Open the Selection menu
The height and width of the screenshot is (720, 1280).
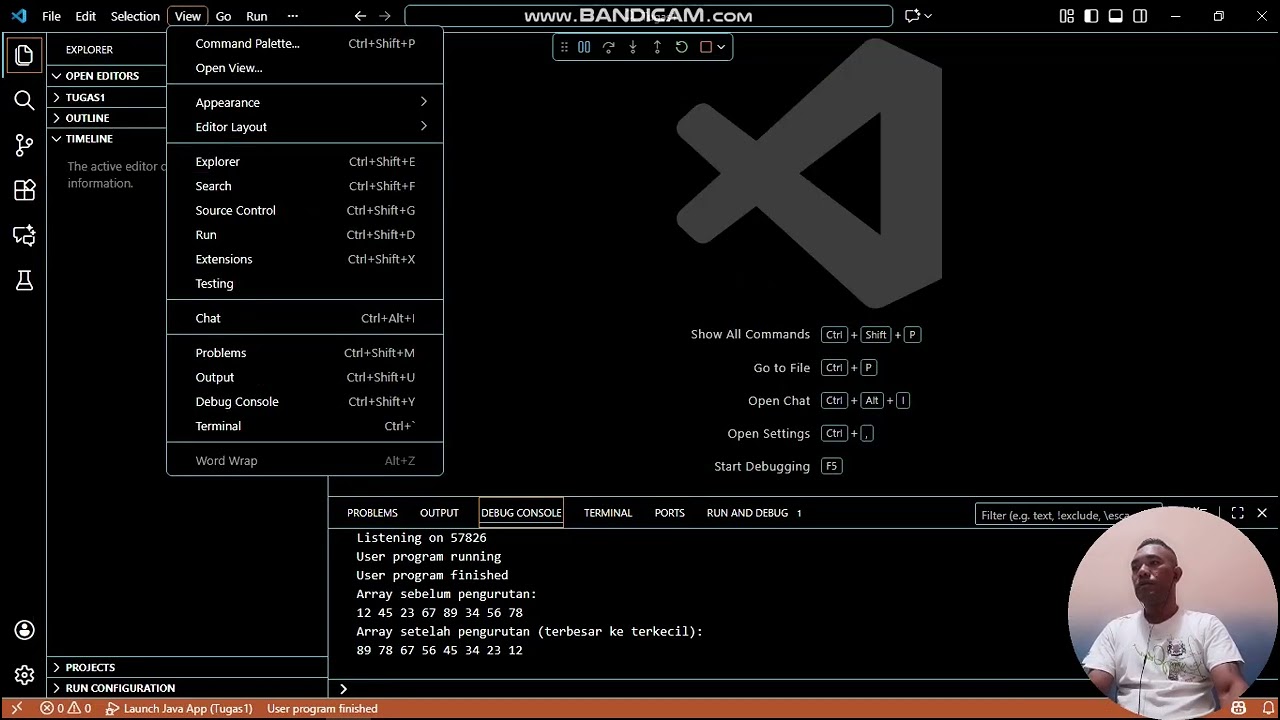[x=135, y=16]
